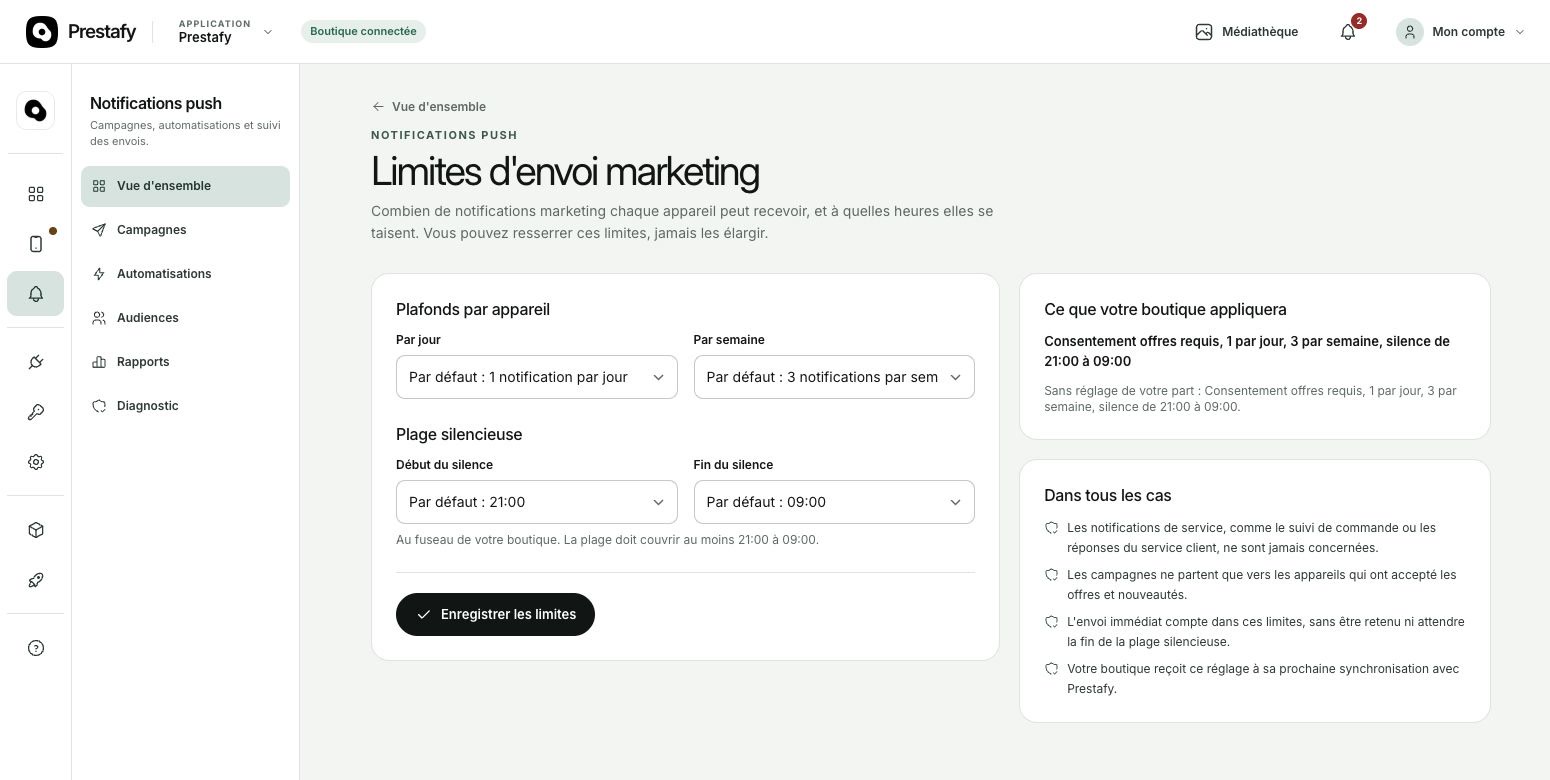Expand the Fin du silence dropdown
The height and width of the screenshot is (780, 1550).
(834, 502)
